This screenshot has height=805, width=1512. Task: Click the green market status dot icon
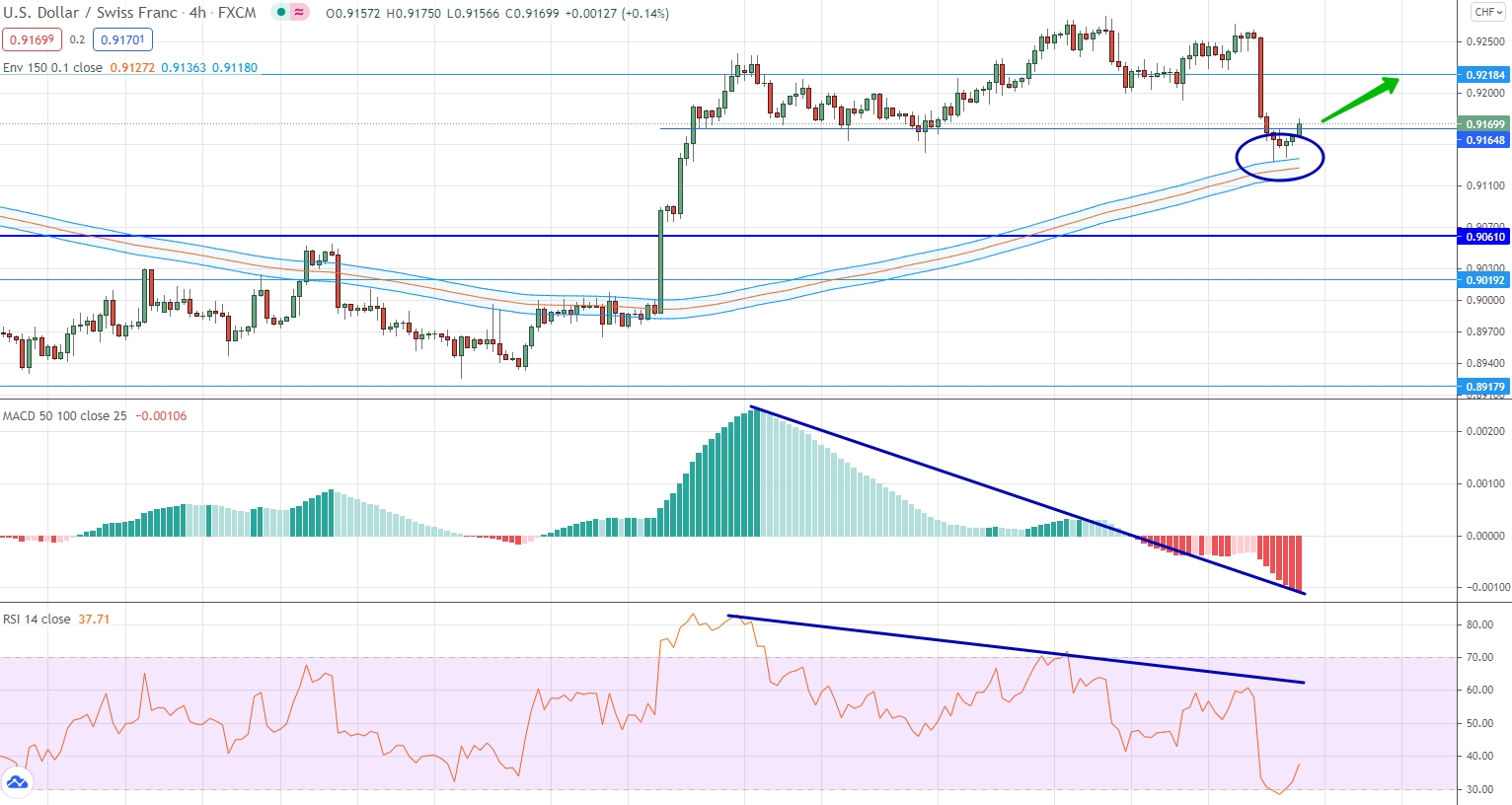[281, 13]
